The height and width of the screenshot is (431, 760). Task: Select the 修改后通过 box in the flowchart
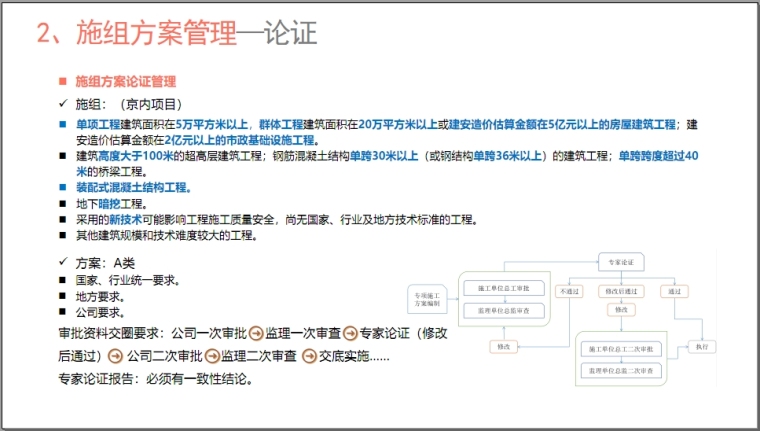pyautogui.click(x=620, y=291)
